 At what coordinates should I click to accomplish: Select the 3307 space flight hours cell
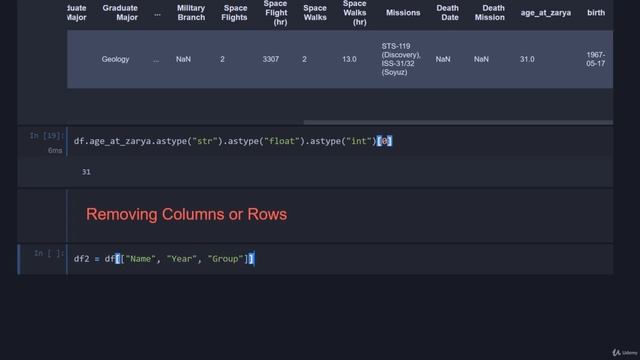271,59
